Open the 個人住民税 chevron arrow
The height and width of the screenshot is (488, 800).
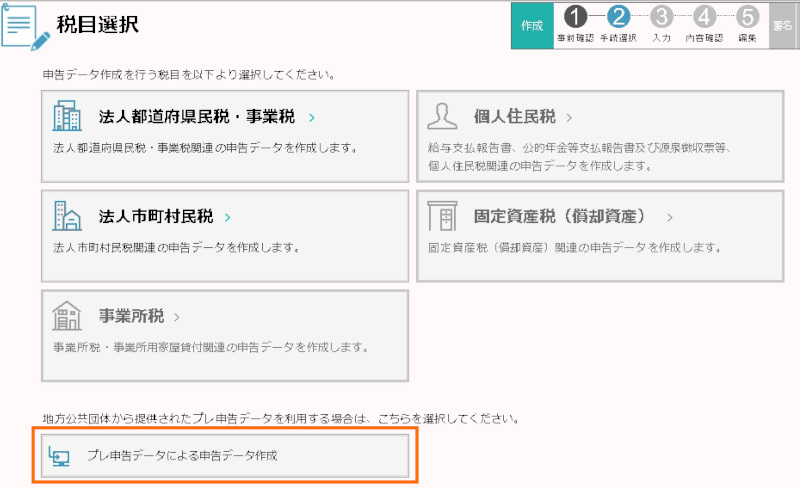pos(569,117)
